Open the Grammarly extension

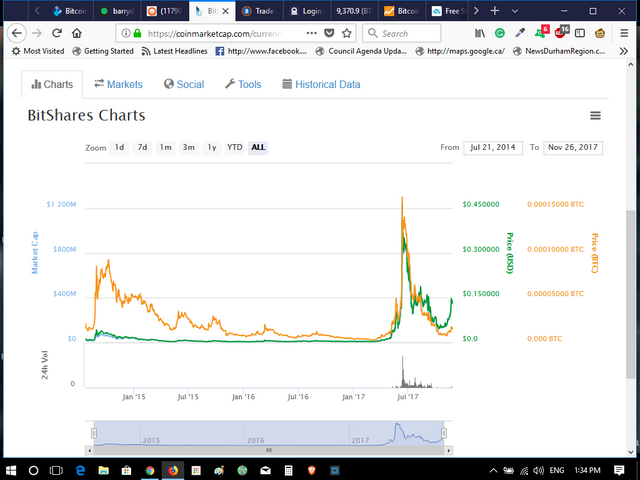500,33
